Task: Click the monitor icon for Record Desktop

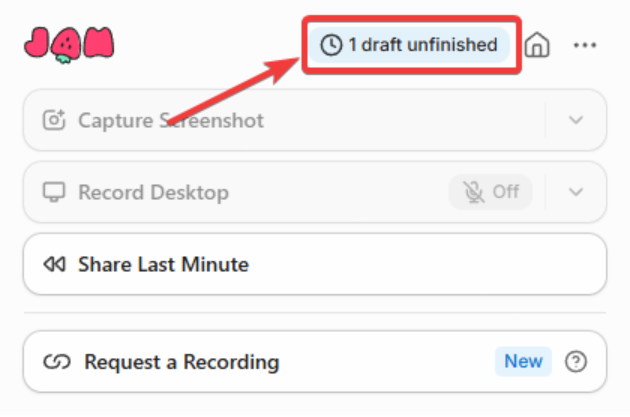Action: pyautogui.click(x=54, y=192)
